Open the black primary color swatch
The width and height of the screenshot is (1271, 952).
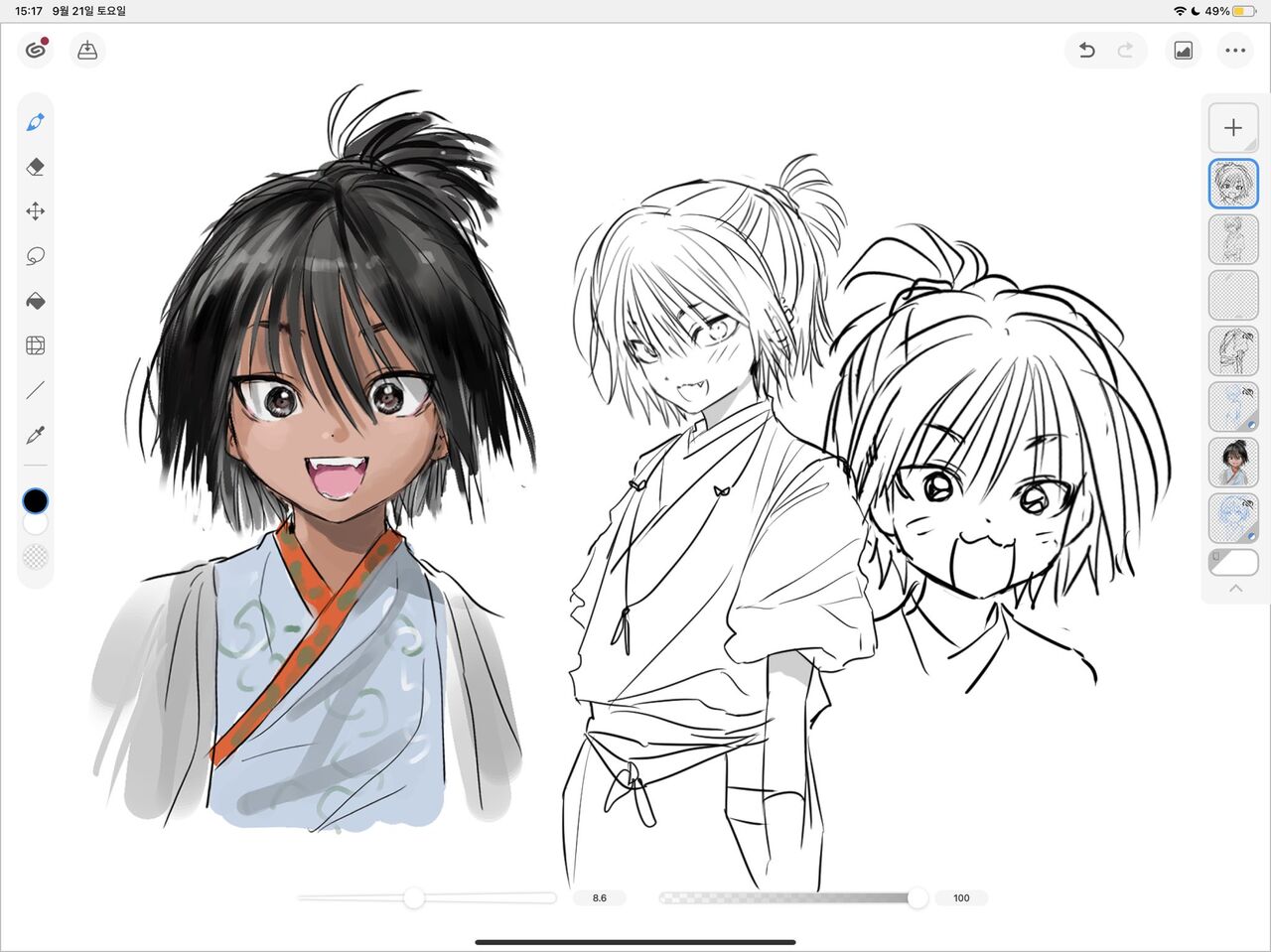[x=35, y=500]
